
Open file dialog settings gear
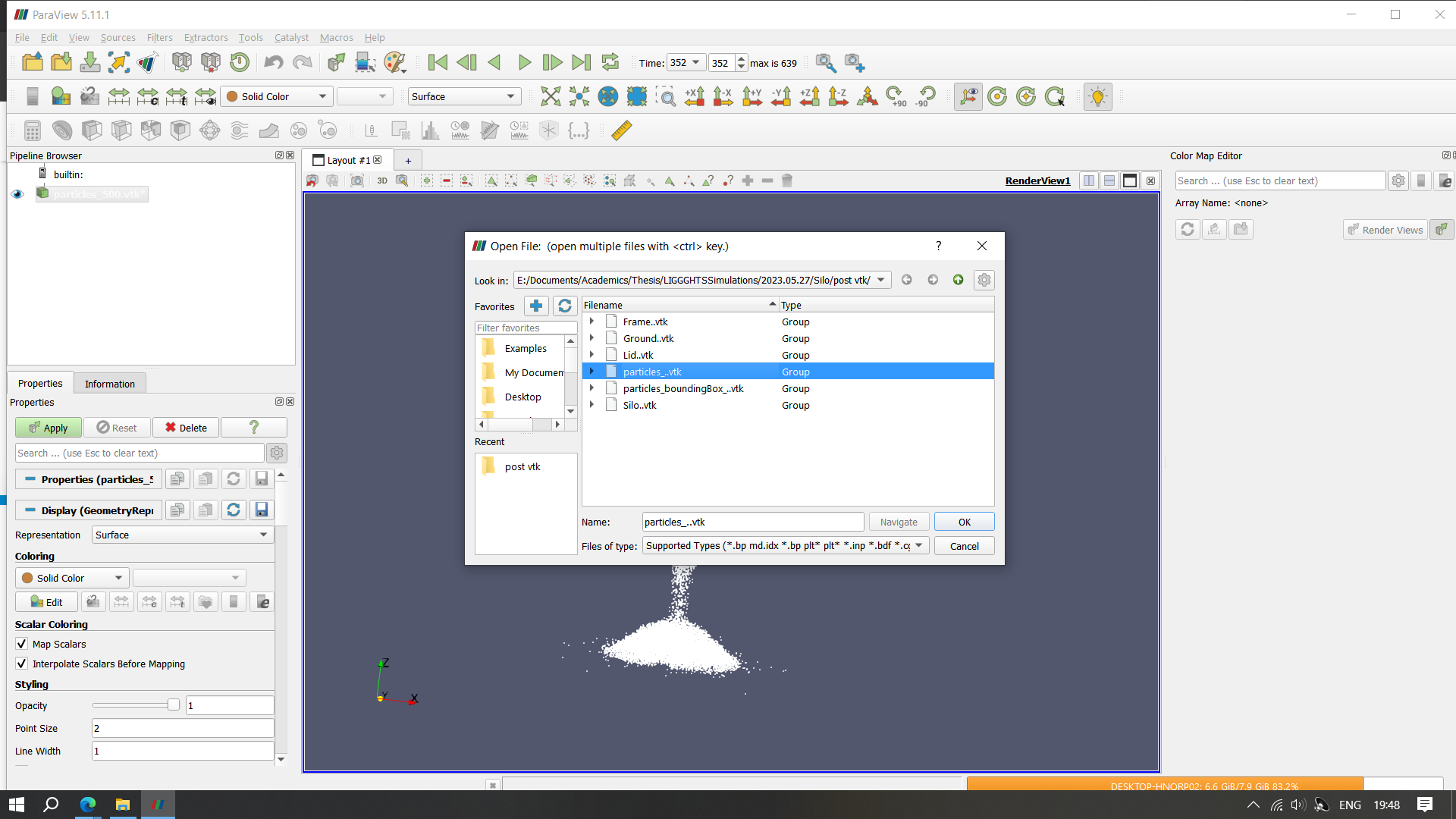(x=984, y=280)
